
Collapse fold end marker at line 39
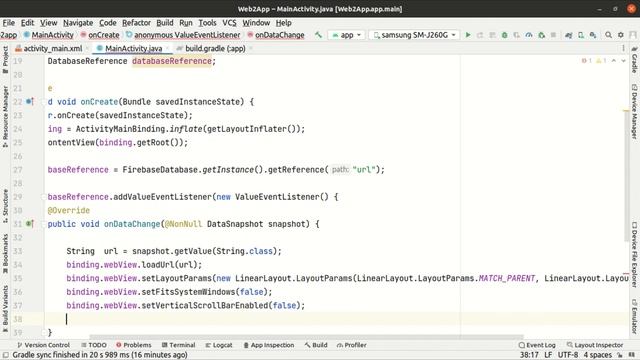point(43,332)
